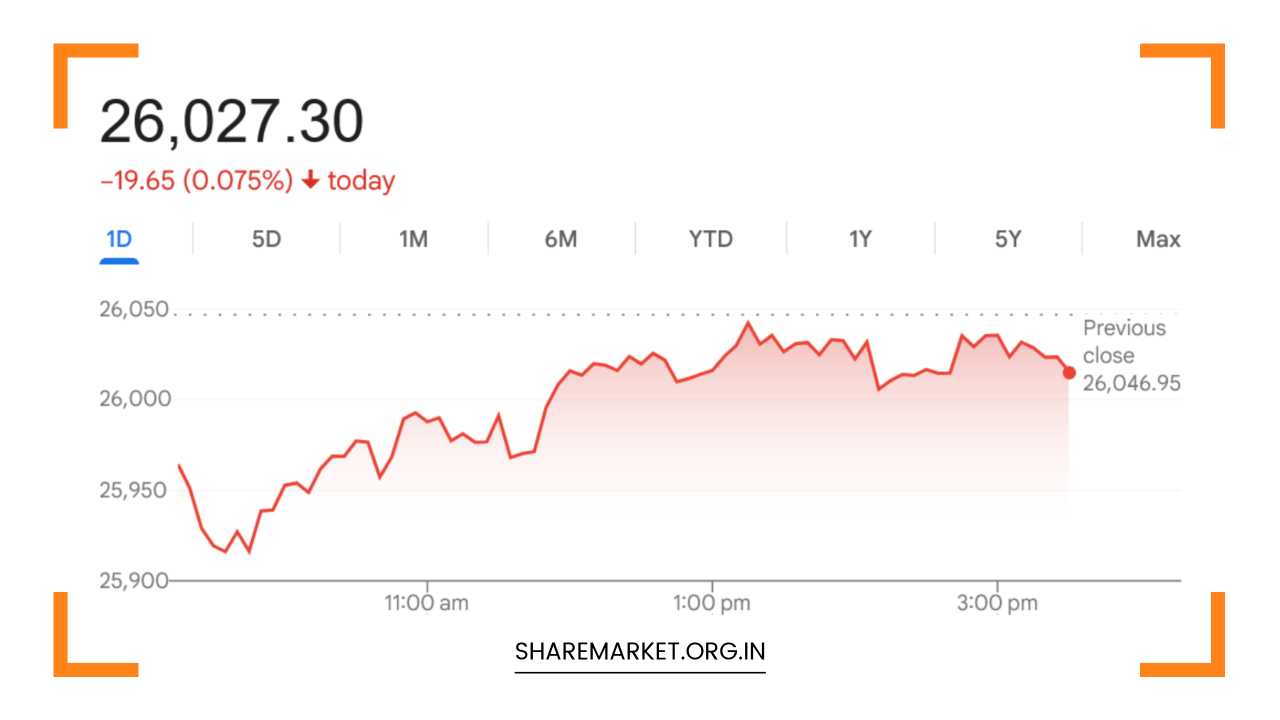
Task: Open the 6M chart view
Action: tap(561, 239)
